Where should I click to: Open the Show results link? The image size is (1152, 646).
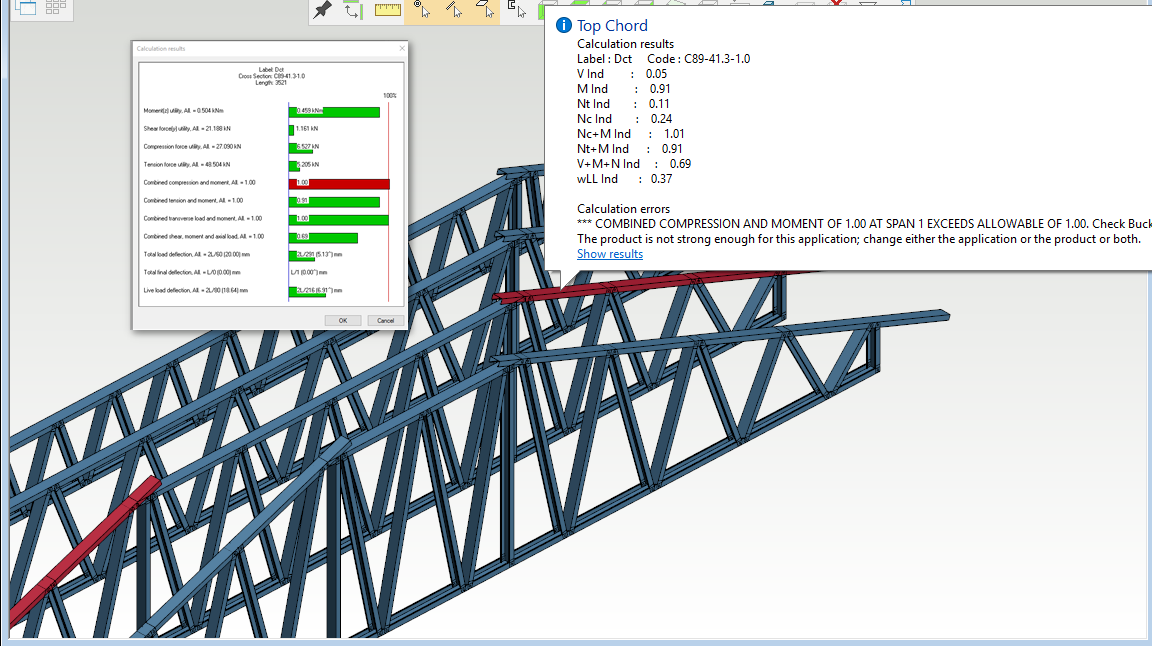point(610,254)
